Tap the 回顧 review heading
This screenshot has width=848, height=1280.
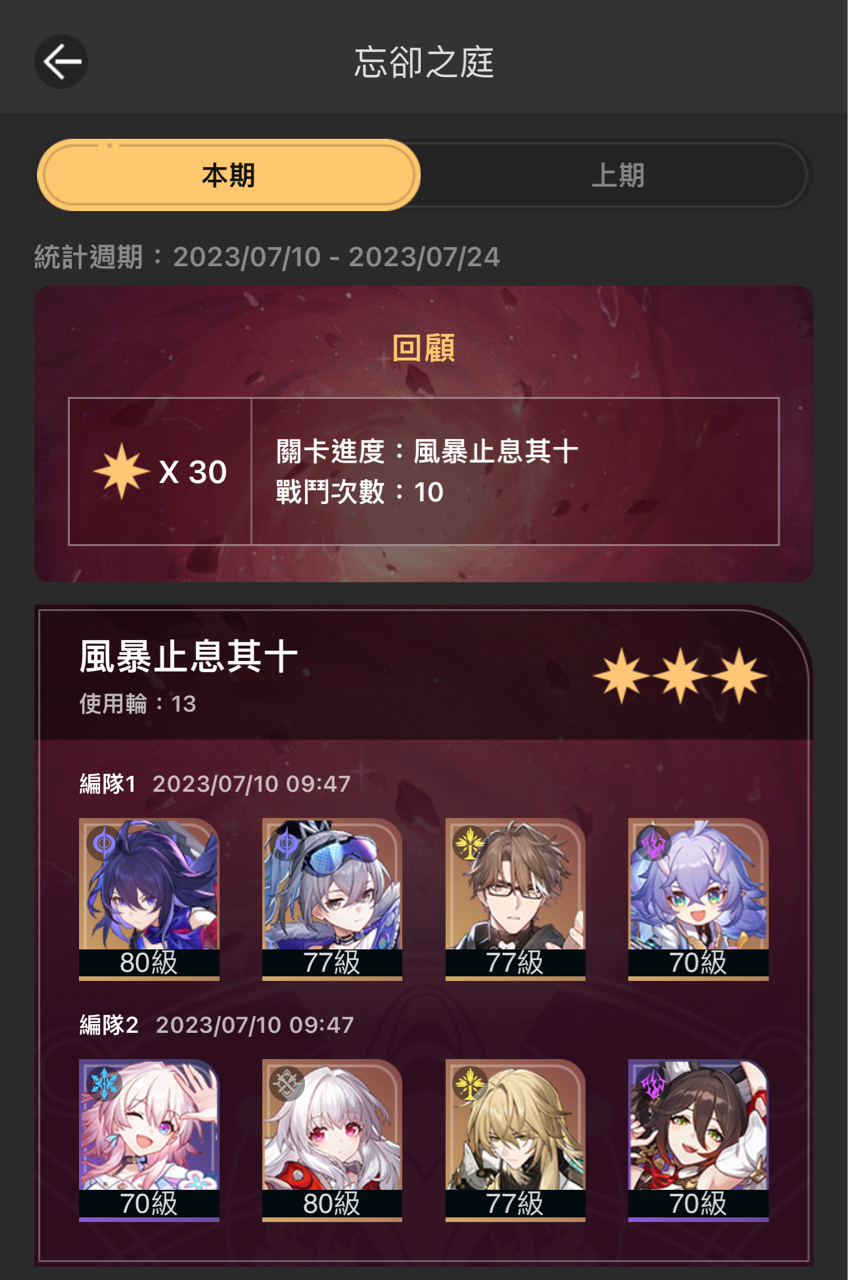424,348
